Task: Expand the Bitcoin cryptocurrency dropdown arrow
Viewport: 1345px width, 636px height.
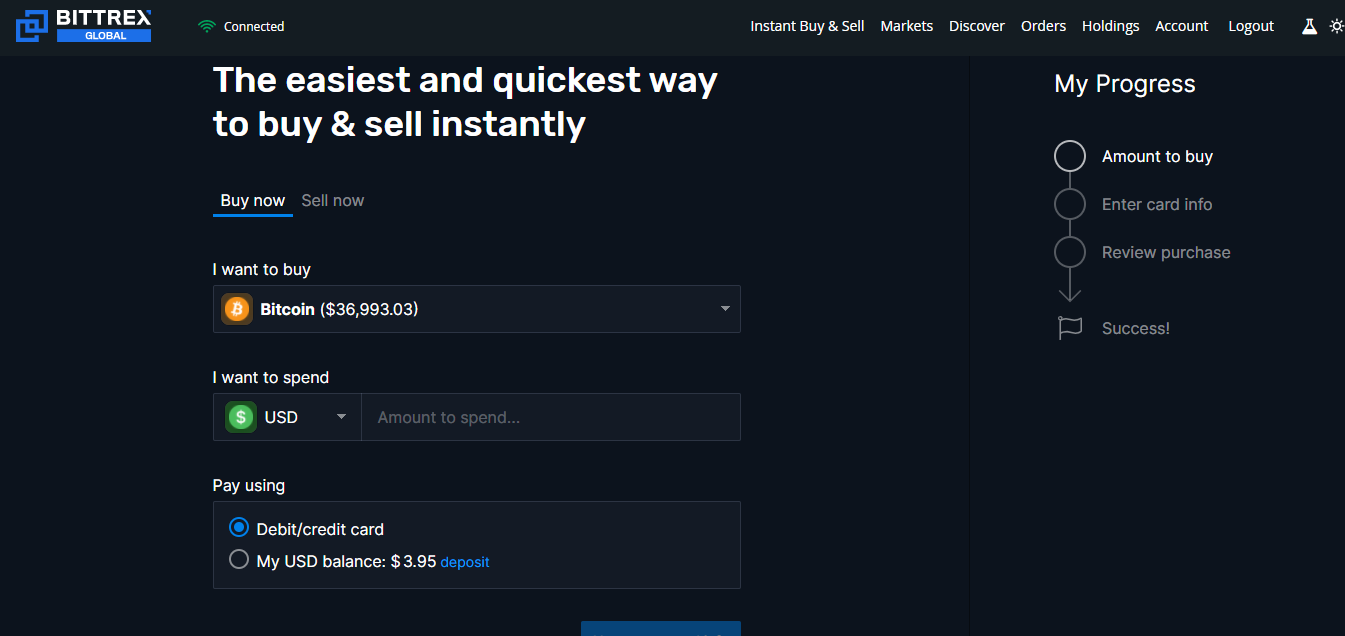Action: coord(725,309)
